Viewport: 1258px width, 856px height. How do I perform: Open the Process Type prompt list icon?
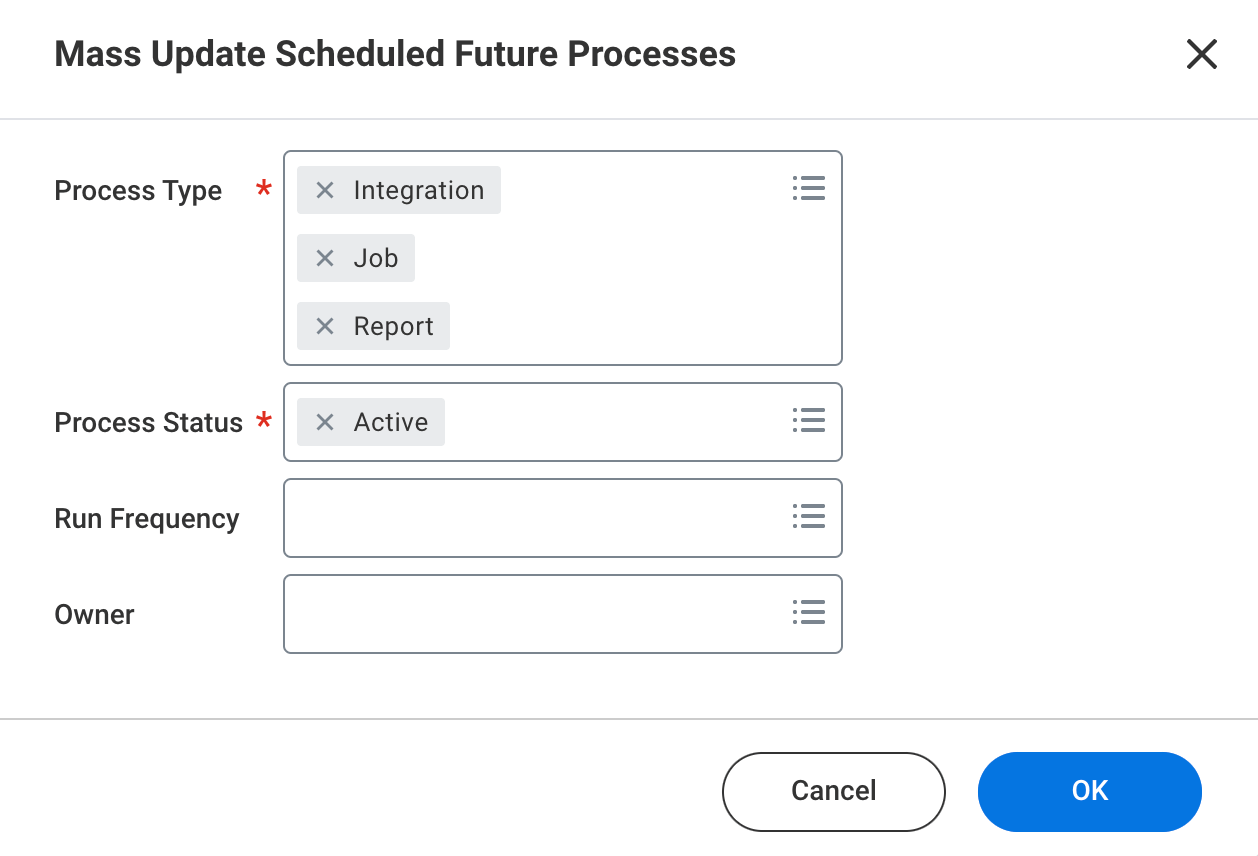click(x=808, y=188)
